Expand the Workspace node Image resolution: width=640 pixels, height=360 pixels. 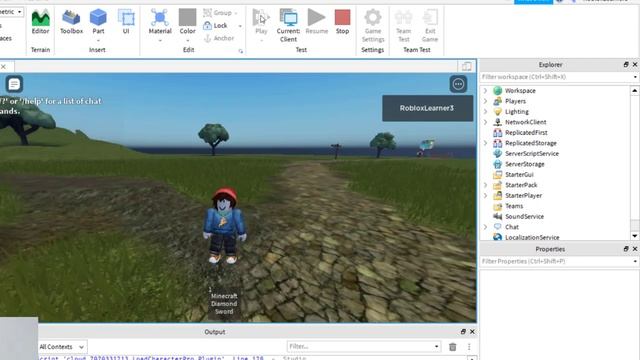point(485,91)
